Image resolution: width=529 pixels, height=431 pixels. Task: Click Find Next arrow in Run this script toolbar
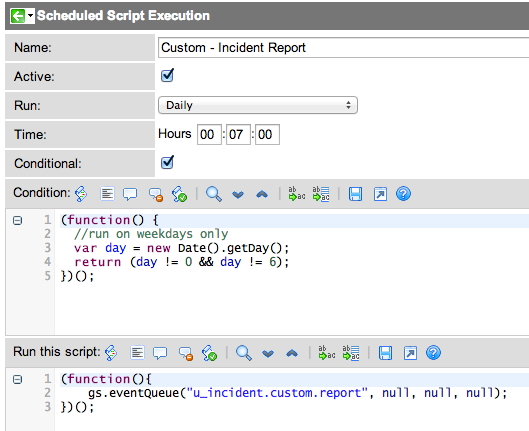coord(268,354)
